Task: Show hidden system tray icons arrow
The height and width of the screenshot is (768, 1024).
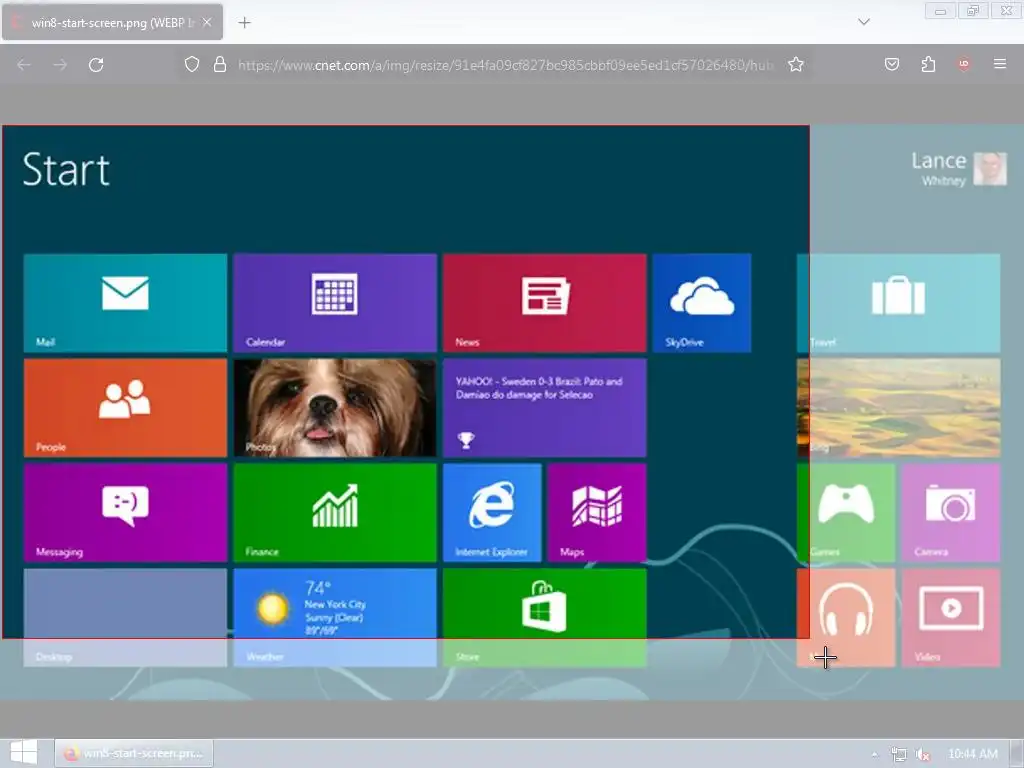Action: click(x=874, y=754)
